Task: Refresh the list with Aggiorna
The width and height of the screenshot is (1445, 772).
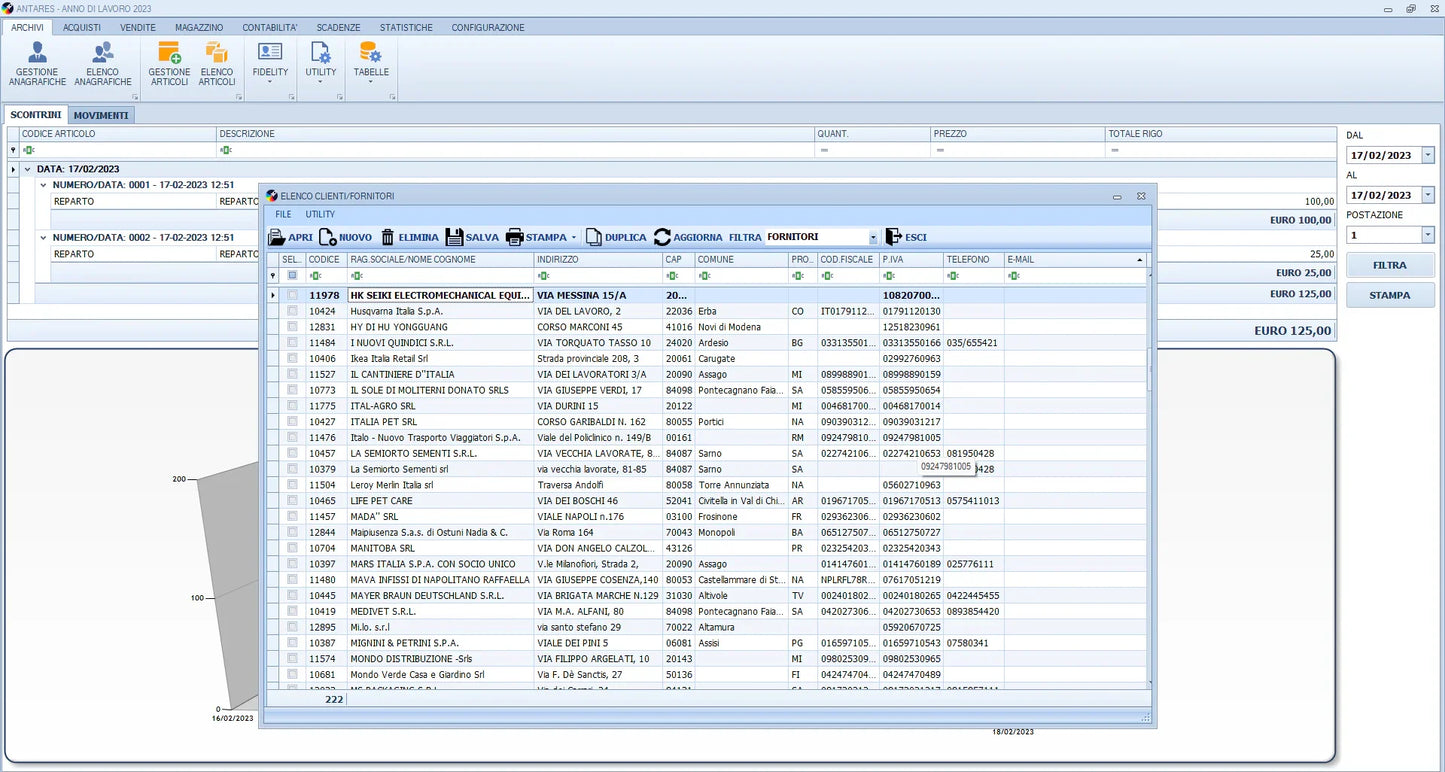Action: coord(688,237)
